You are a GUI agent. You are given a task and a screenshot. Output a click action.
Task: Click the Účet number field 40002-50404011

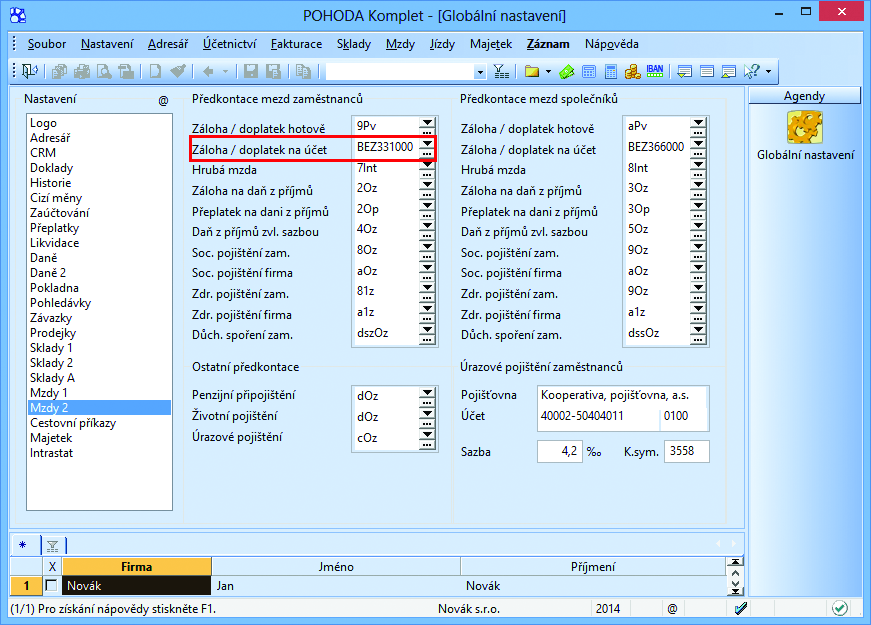click(598, 416)
